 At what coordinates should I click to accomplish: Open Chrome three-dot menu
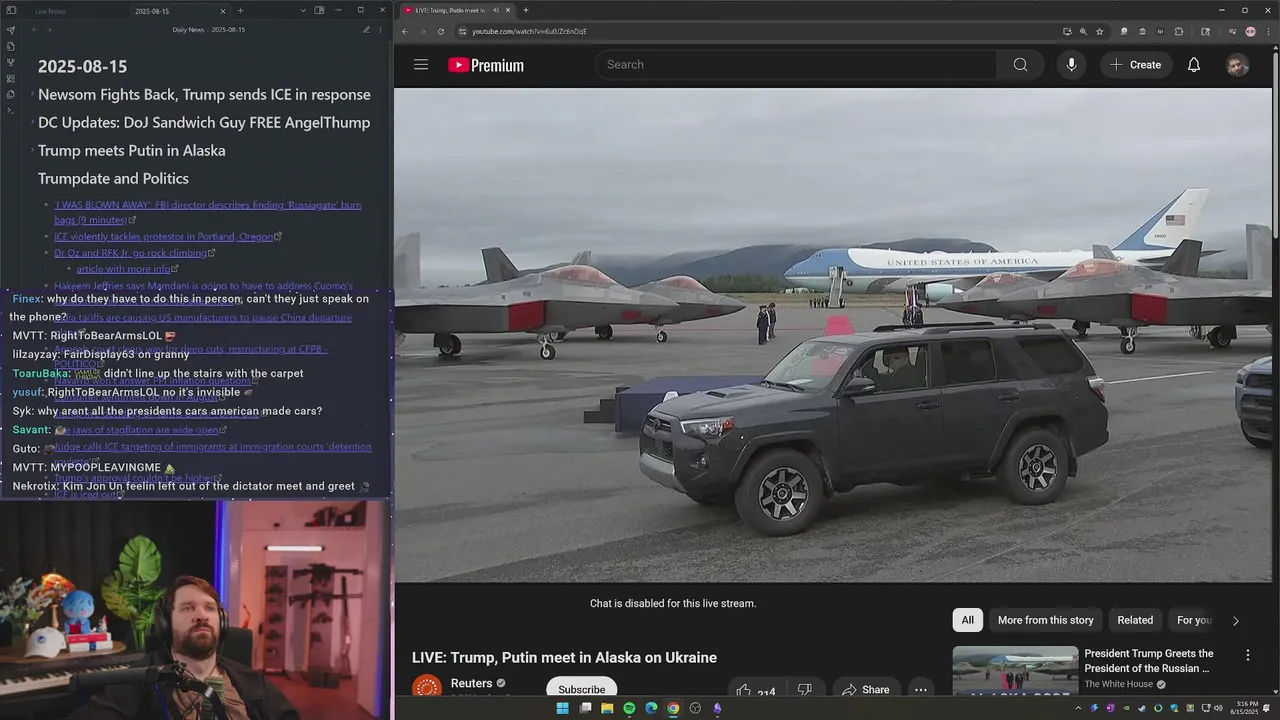click(x=1266, y=31)
